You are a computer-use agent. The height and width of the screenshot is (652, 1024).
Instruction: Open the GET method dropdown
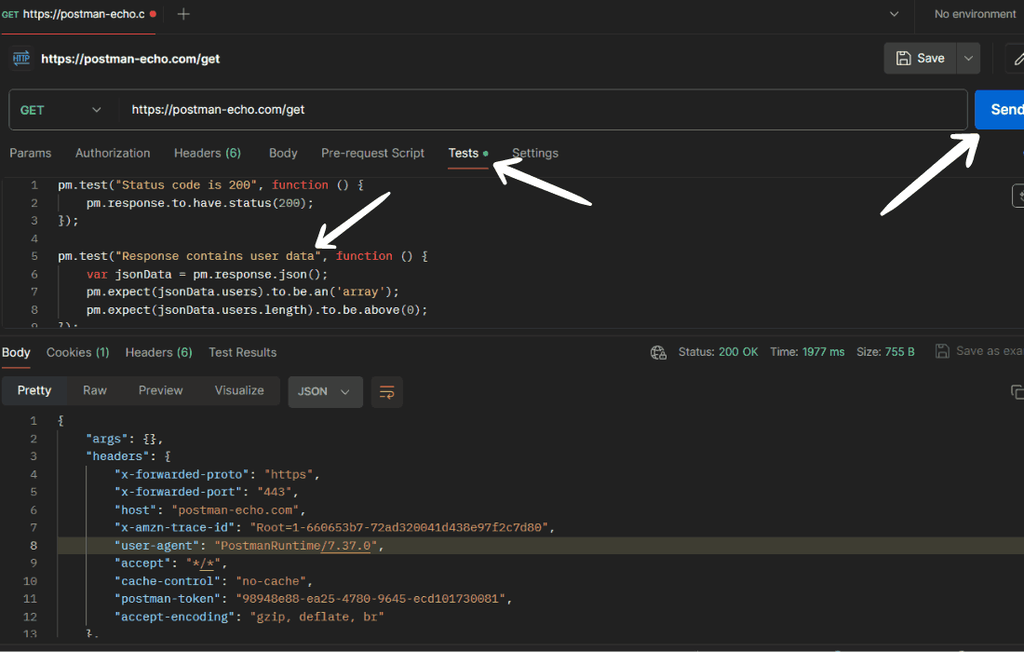tap(61, 110)
